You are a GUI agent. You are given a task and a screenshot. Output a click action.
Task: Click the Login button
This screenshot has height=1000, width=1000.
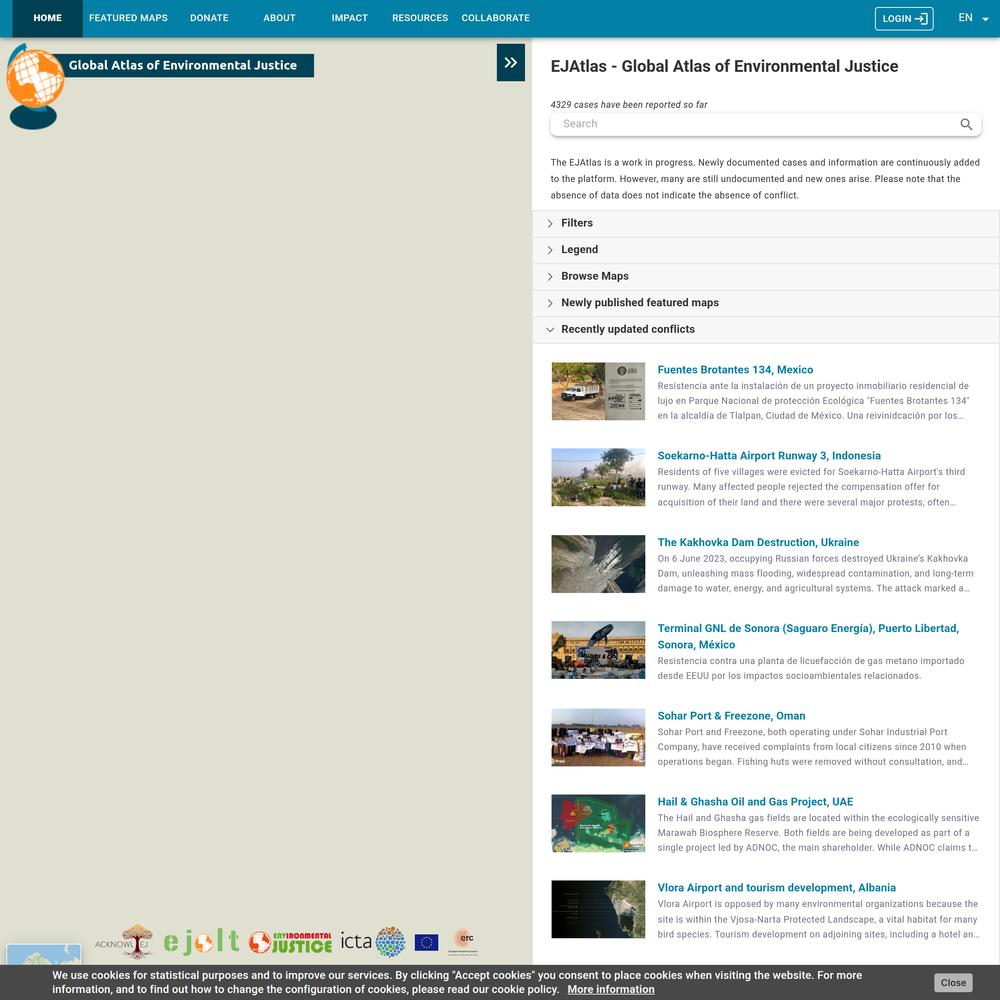click(x=904, y=18)
